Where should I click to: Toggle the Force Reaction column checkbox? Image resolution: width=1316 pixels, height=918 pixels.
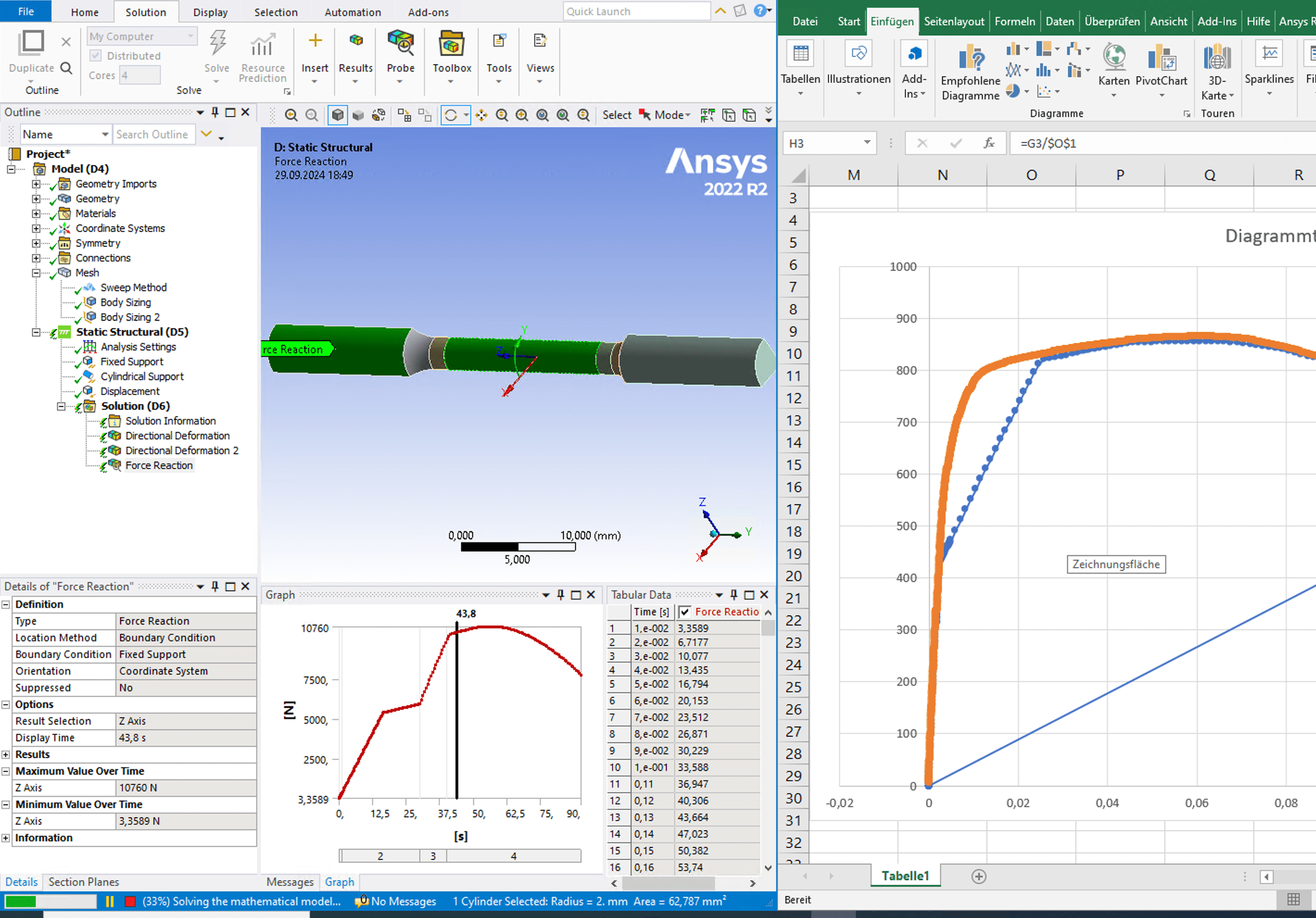coord(684,612)
